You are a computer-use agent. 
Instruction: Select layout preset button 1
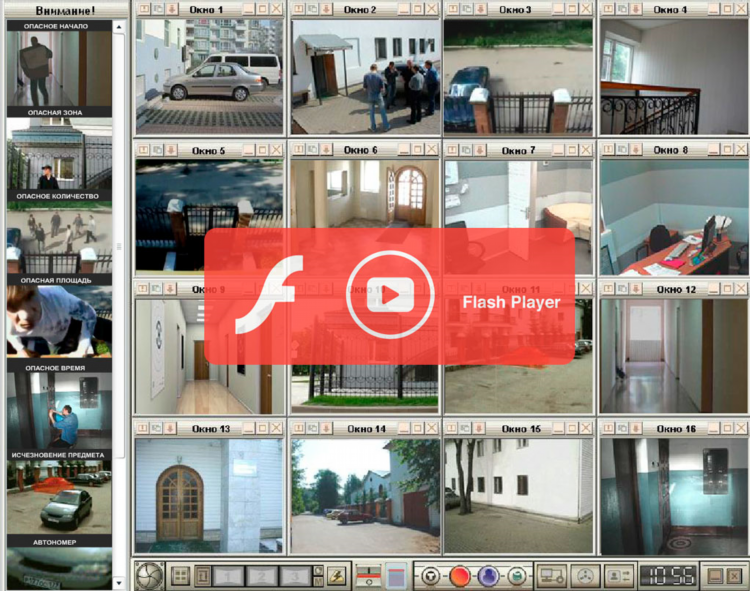228,577
